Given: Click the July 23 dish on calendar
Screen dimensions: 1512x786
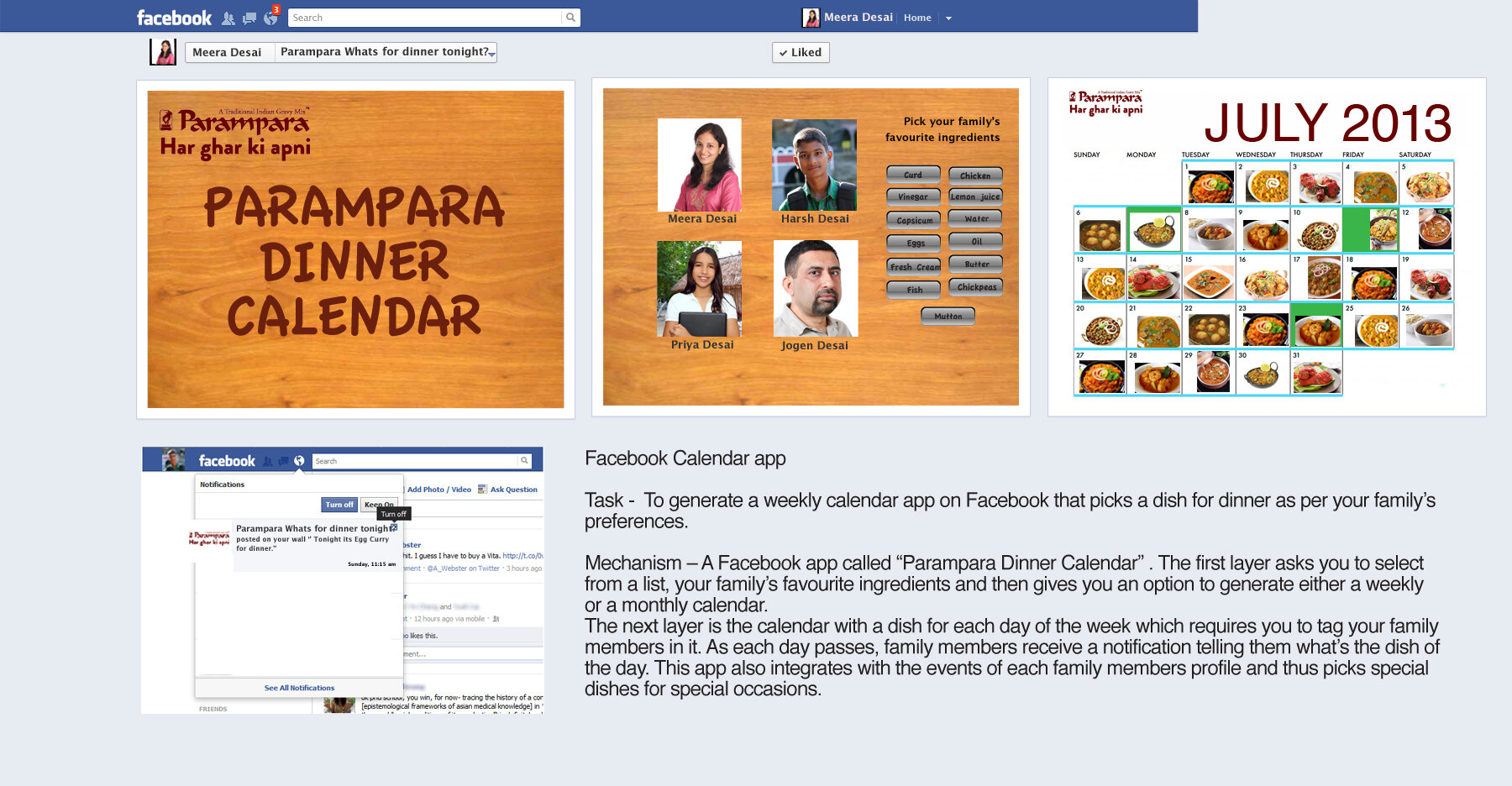Looking at the screenshot, I should (1265, 330).
